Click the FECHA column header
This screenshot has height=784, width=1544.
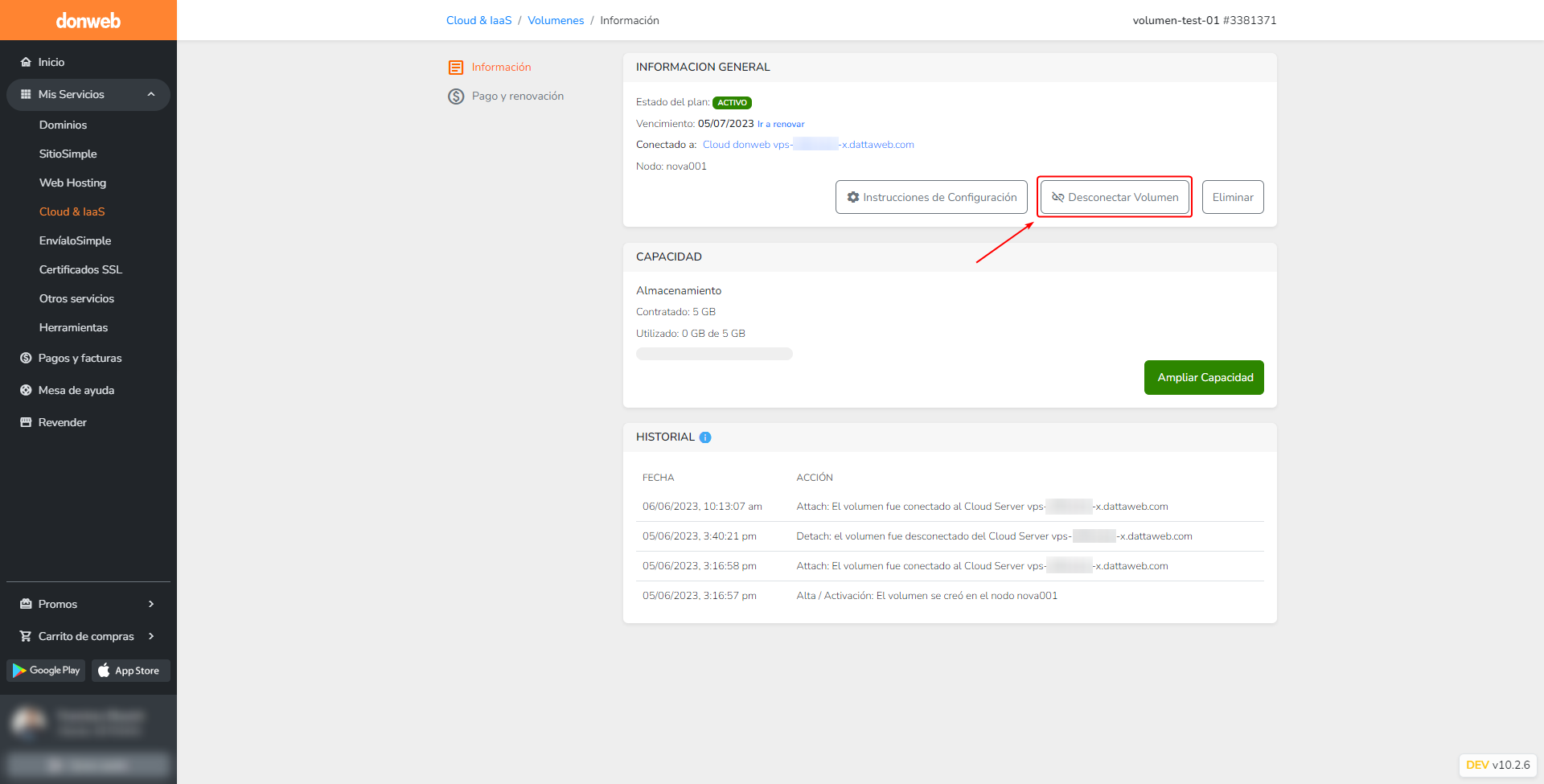pos(658,478)
